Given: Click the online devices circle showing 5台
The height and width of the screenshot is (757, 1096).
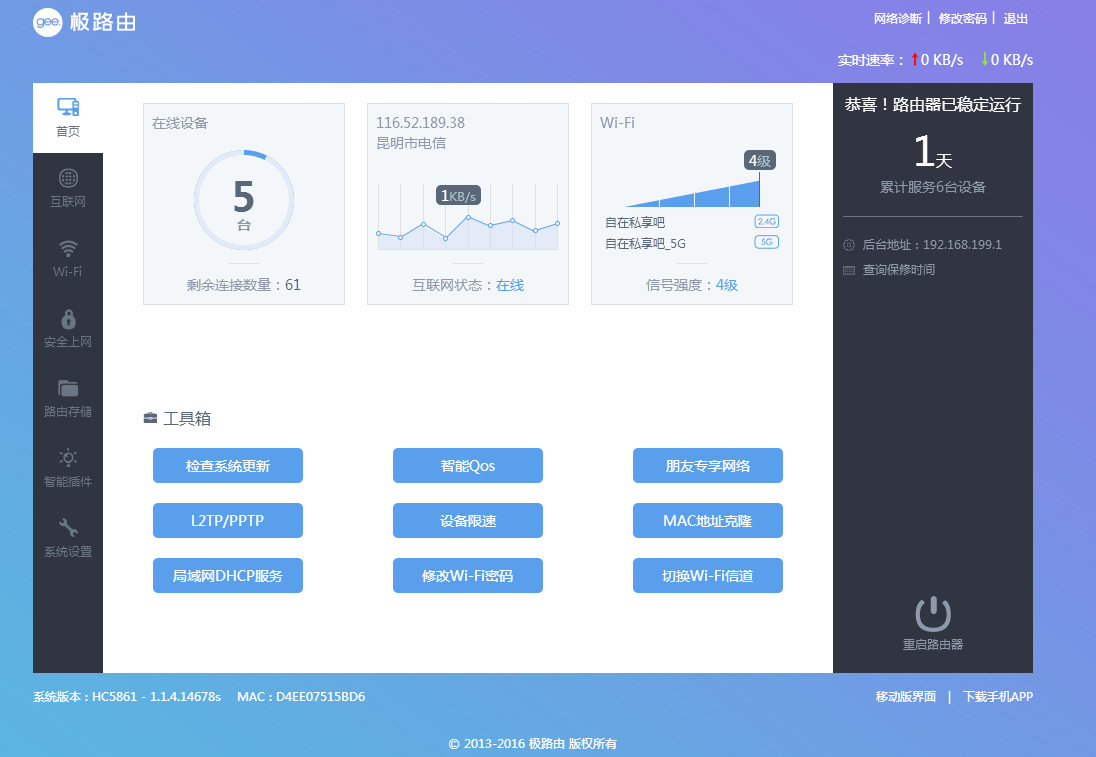Looking at the screenshot, I should (244, 200).
